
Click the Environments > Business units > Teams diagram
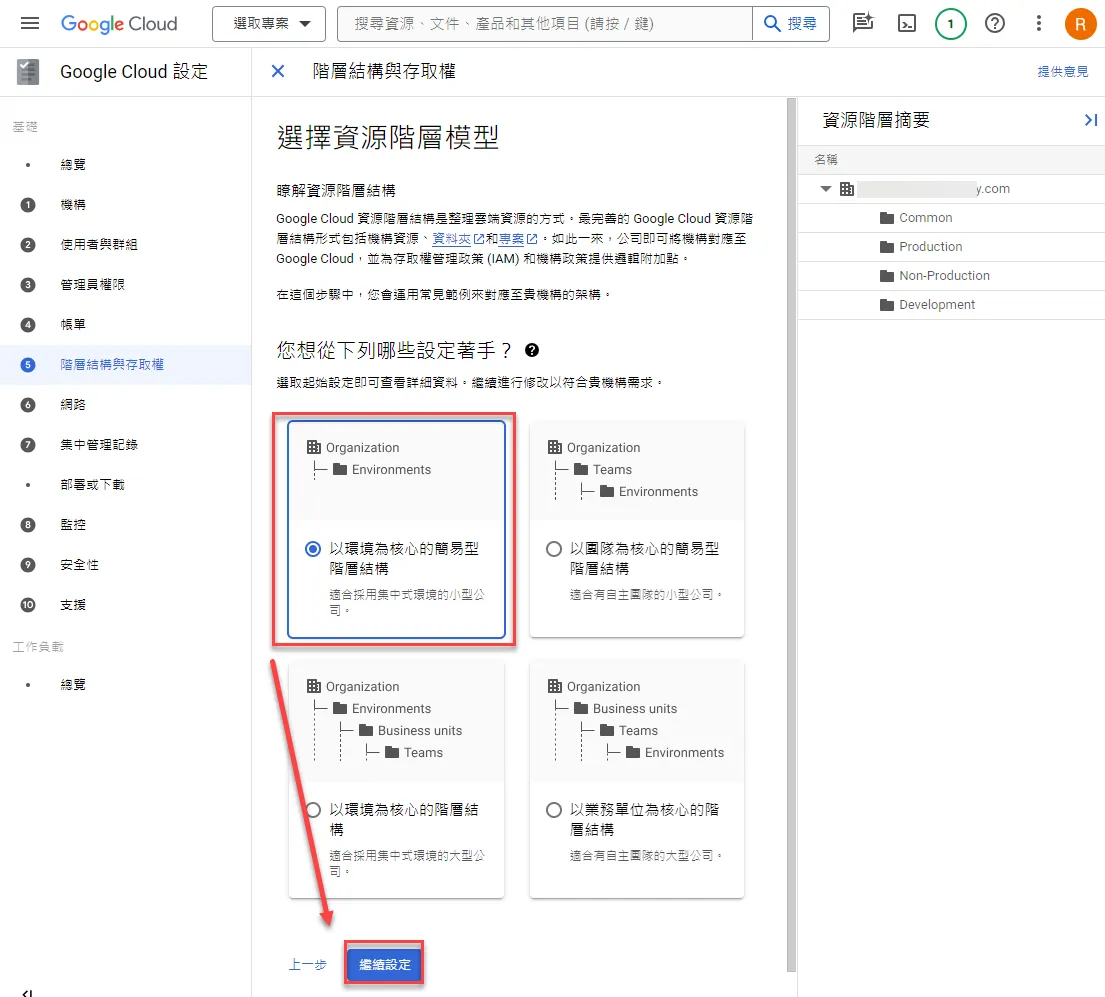[x=396, y=721]
